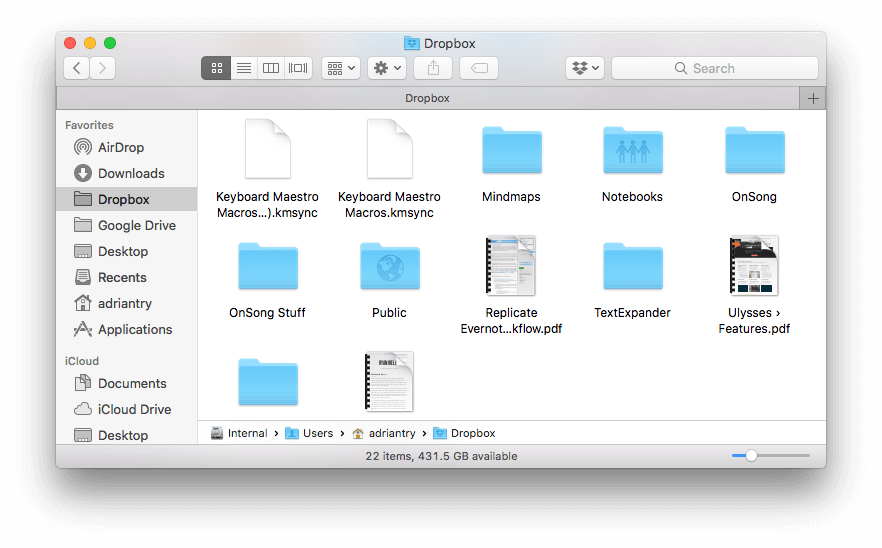882x548 pixels.
Task: Open Desktop under iCloud
Action: (127, 435)
